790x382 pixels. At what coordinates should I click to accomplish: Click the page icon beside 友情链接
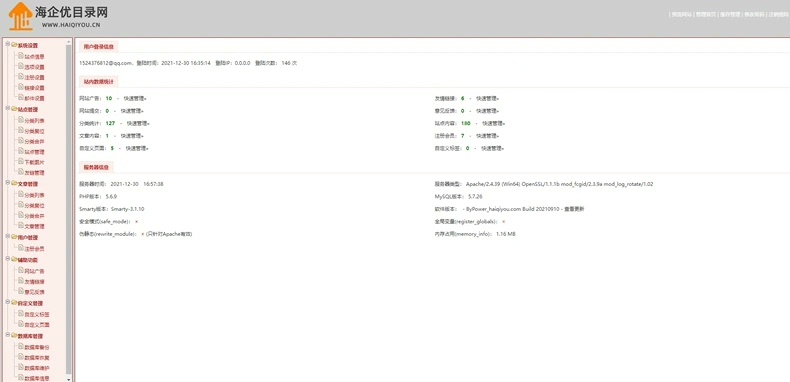(x=21, y=281)
